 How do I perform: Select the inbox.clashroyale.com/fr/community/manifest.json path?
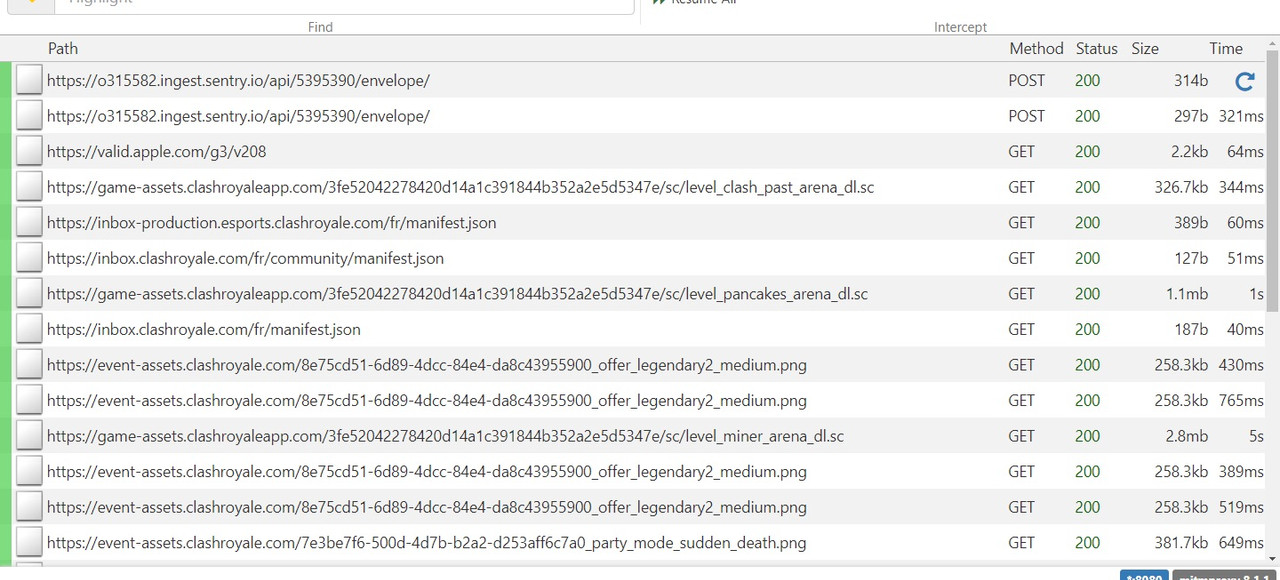pos(245,258)
